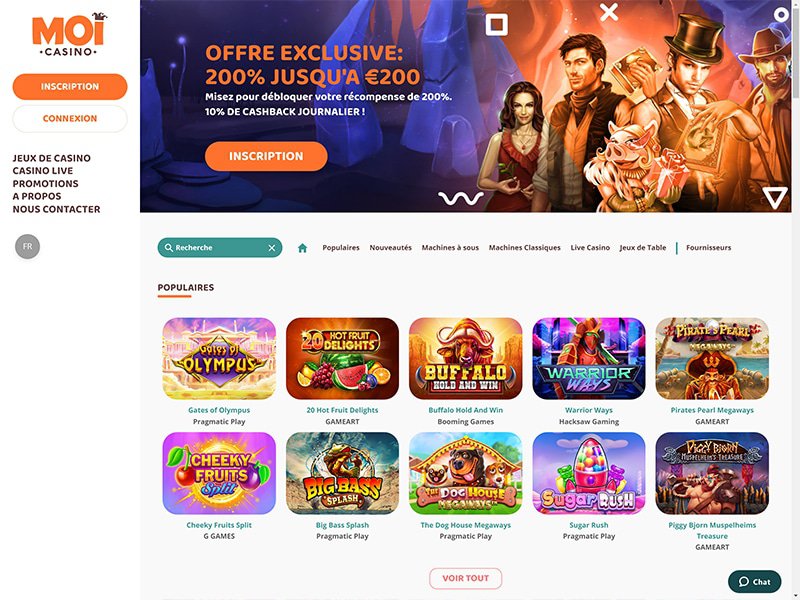Viewport: 800px width, 600px height.
Task: Open the FR language selector
Action: [28, 246]
